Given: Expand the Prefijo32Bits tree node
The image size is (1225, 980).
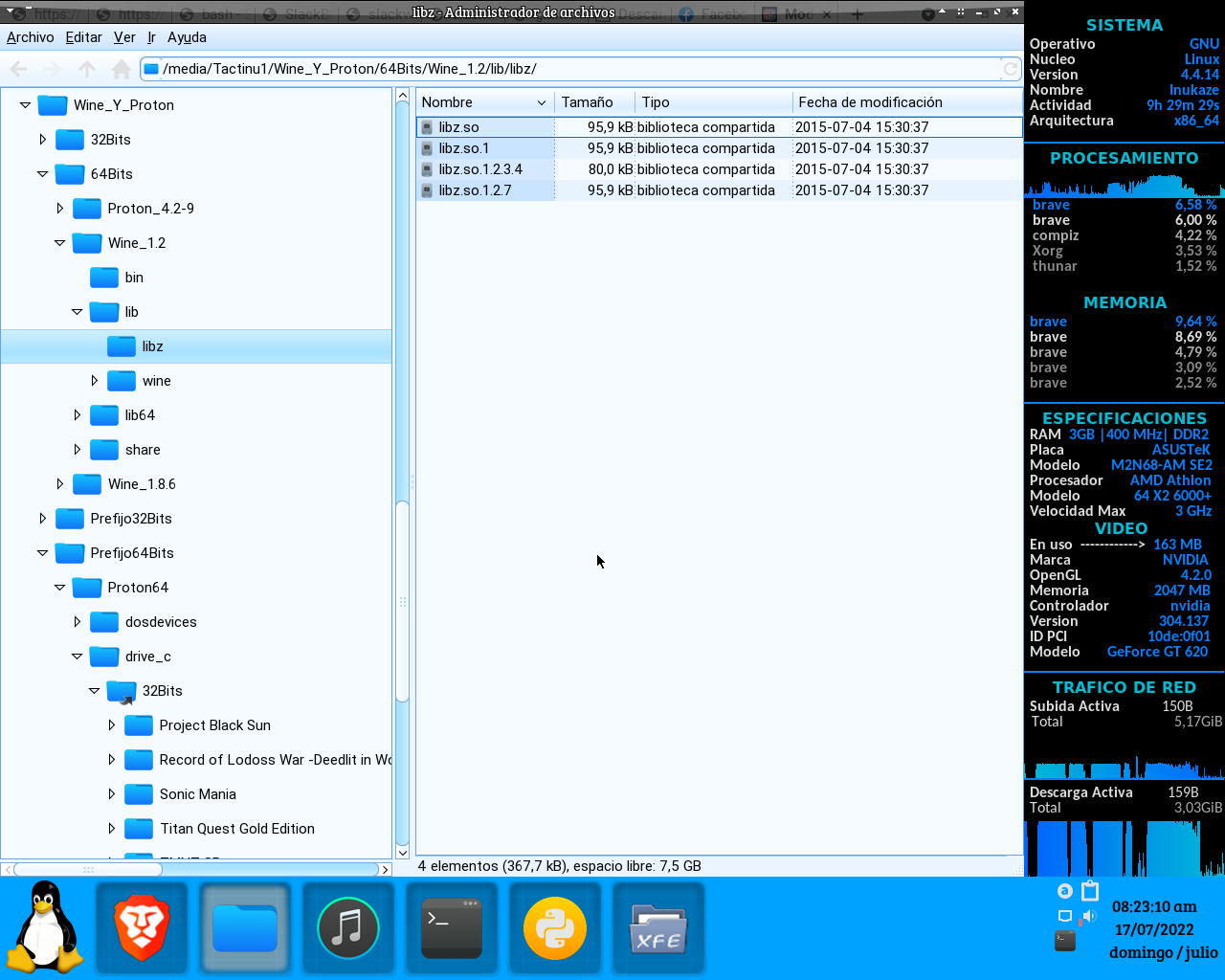Looking at the screenshot, I should (x=43, y=519).
